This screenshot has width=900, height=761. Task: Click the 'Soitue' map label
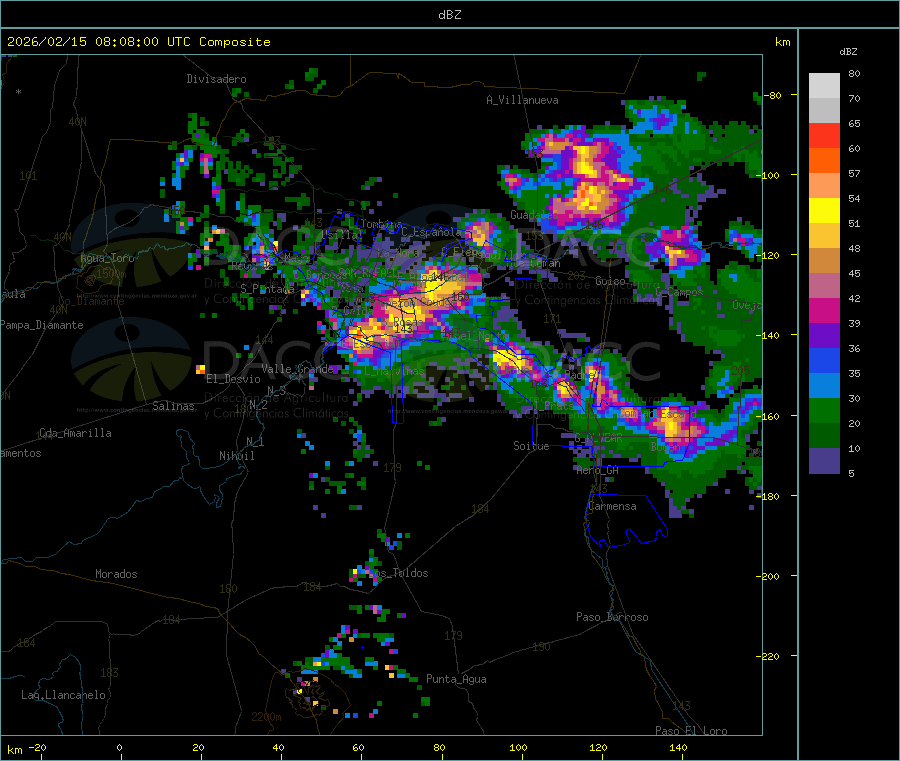531,446
